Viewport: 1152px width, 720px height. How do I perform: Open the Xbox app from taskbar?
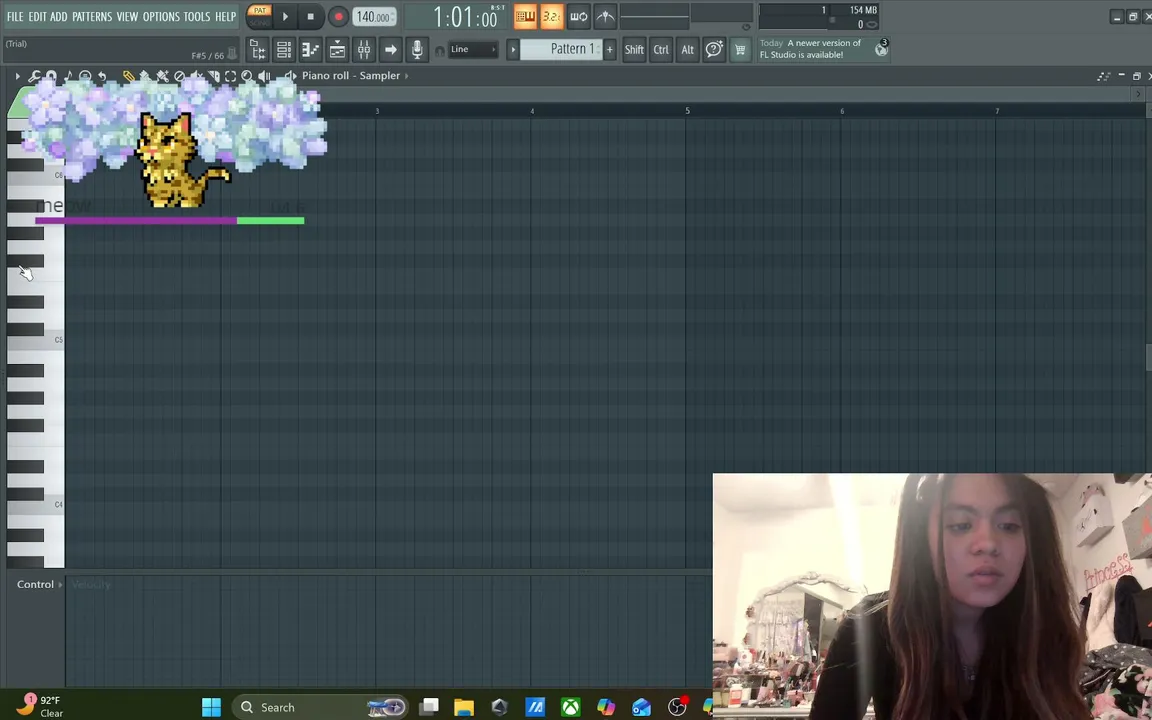click(x=571, y=707)
